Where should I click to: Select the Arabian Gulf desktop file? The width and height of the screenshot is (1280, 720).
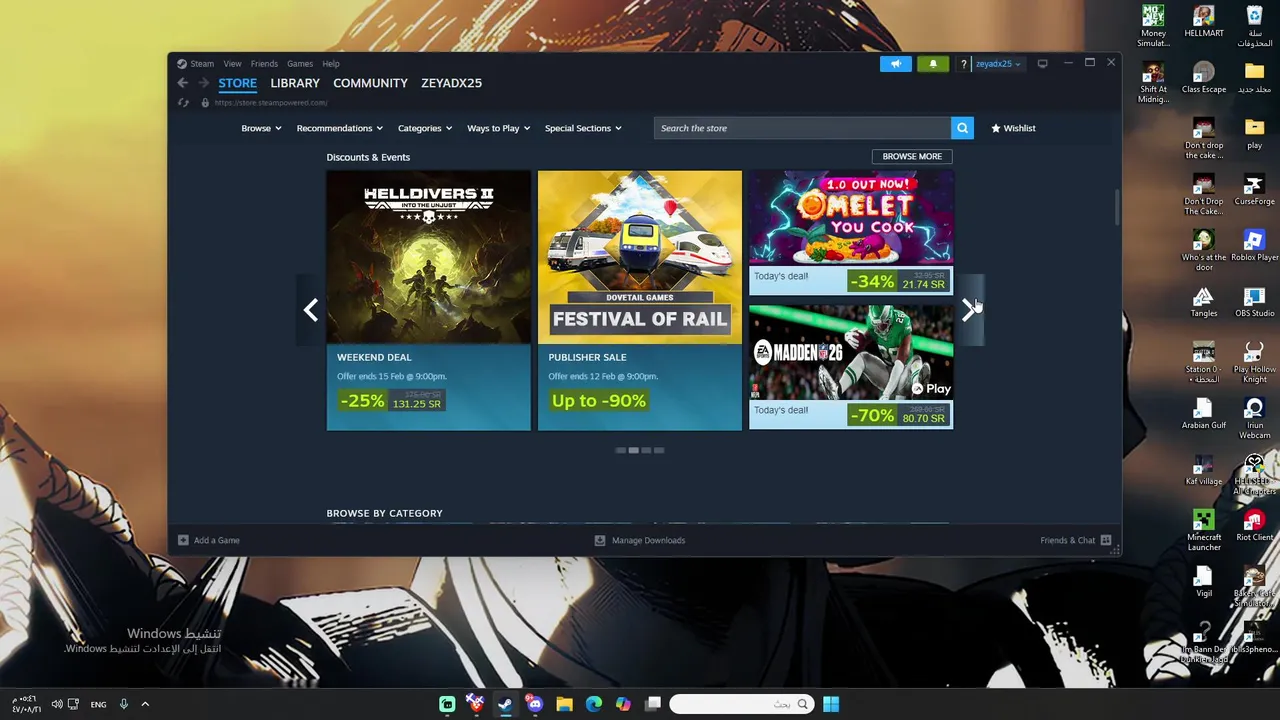click(1204, 414)
